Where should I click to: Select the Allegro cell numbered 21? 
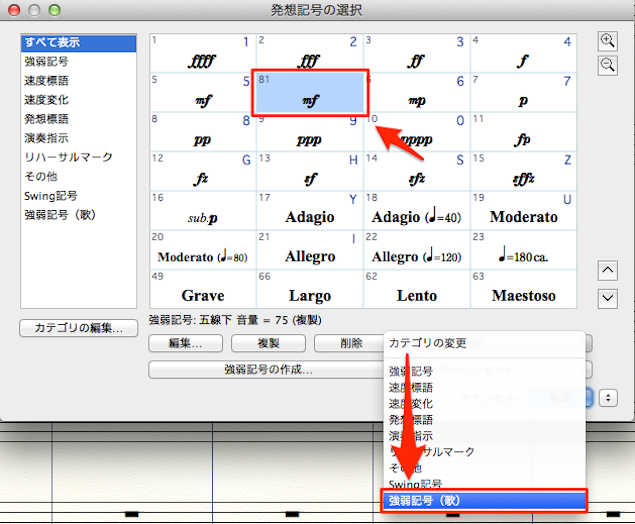tap(310, 250)
